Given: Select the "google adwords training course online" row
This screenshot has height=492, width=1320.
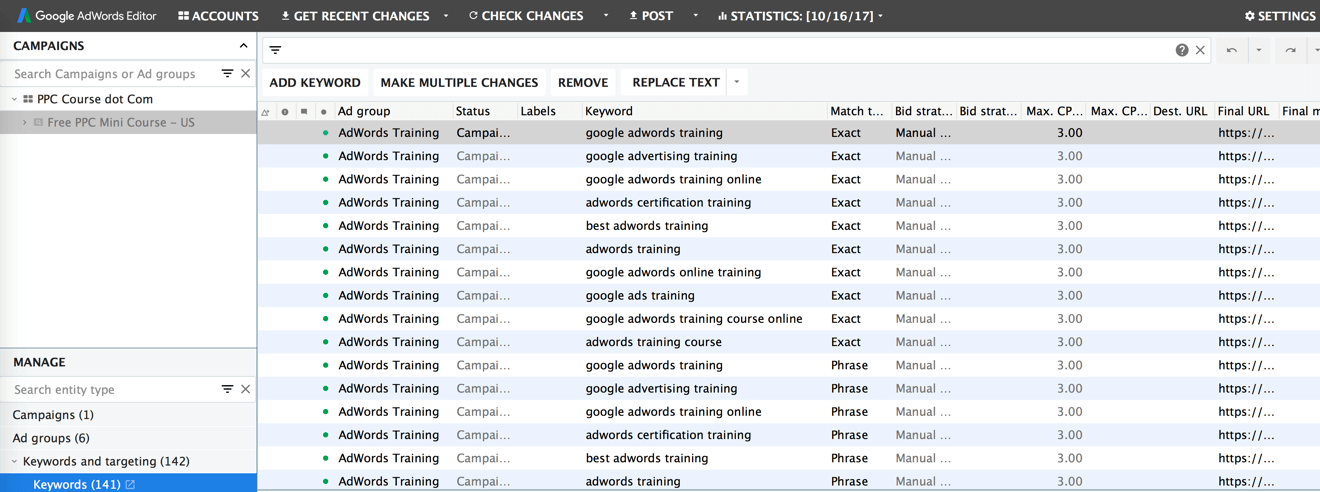Looking at the screenshot, I should pos(789,319).
